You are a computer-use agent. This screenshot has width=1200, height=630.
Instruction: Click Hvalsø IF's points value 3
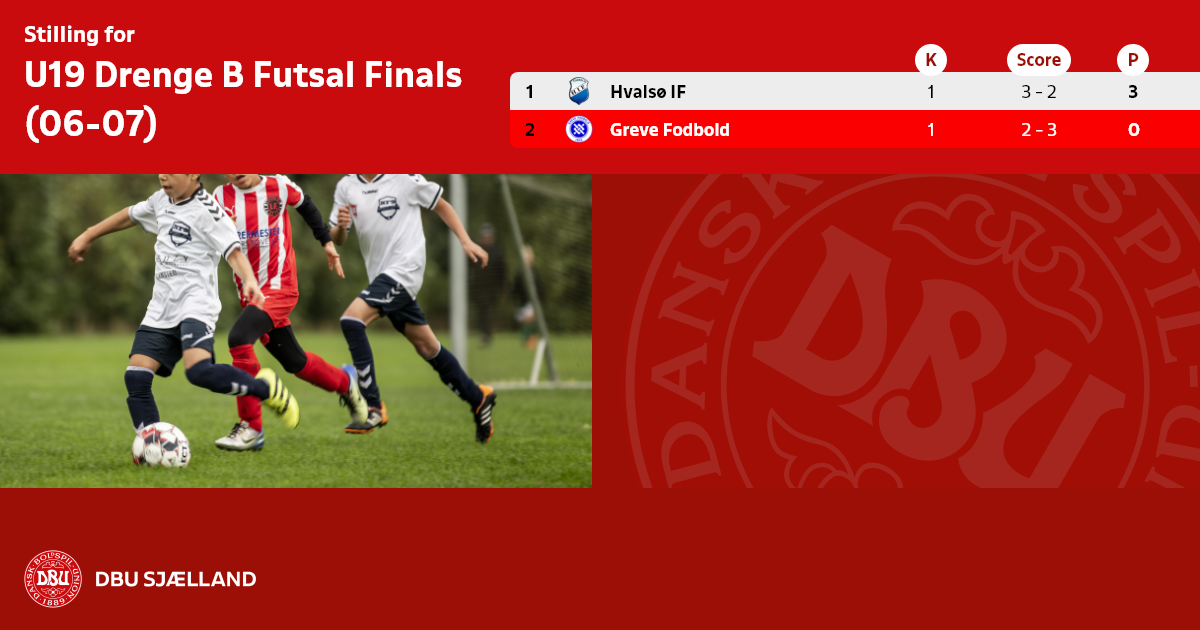click(1133, 92)
